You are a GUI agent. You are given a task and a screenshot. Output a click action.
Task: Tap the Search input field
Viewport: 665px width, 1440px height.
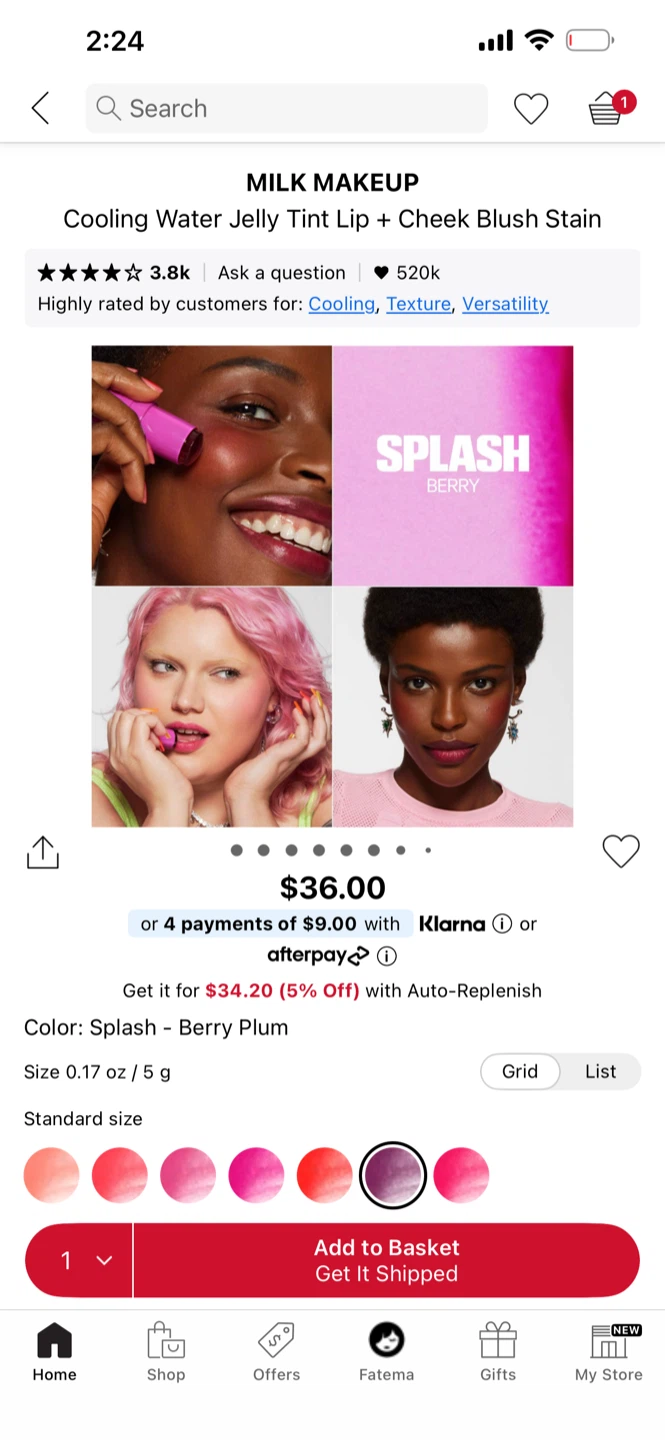click(287, 108)
